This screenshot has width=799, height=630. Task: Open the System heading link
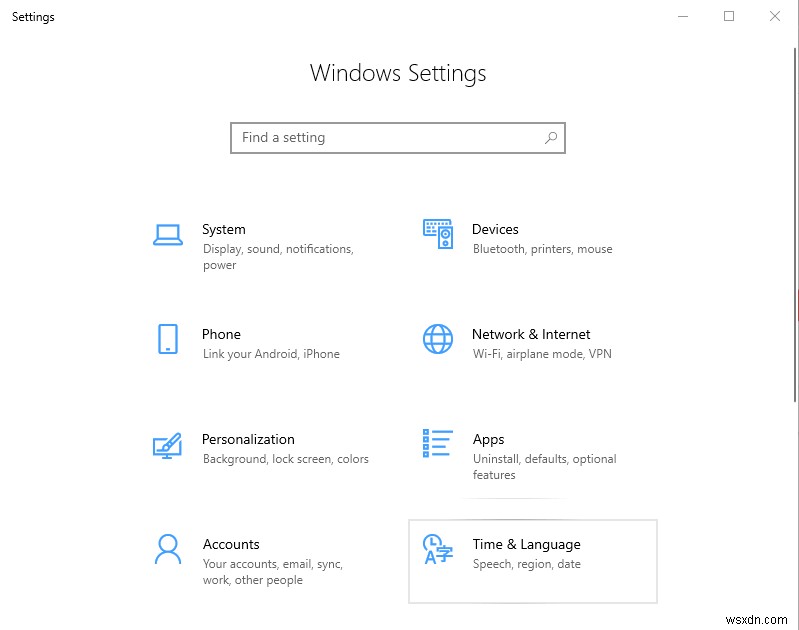coord(224,229)
